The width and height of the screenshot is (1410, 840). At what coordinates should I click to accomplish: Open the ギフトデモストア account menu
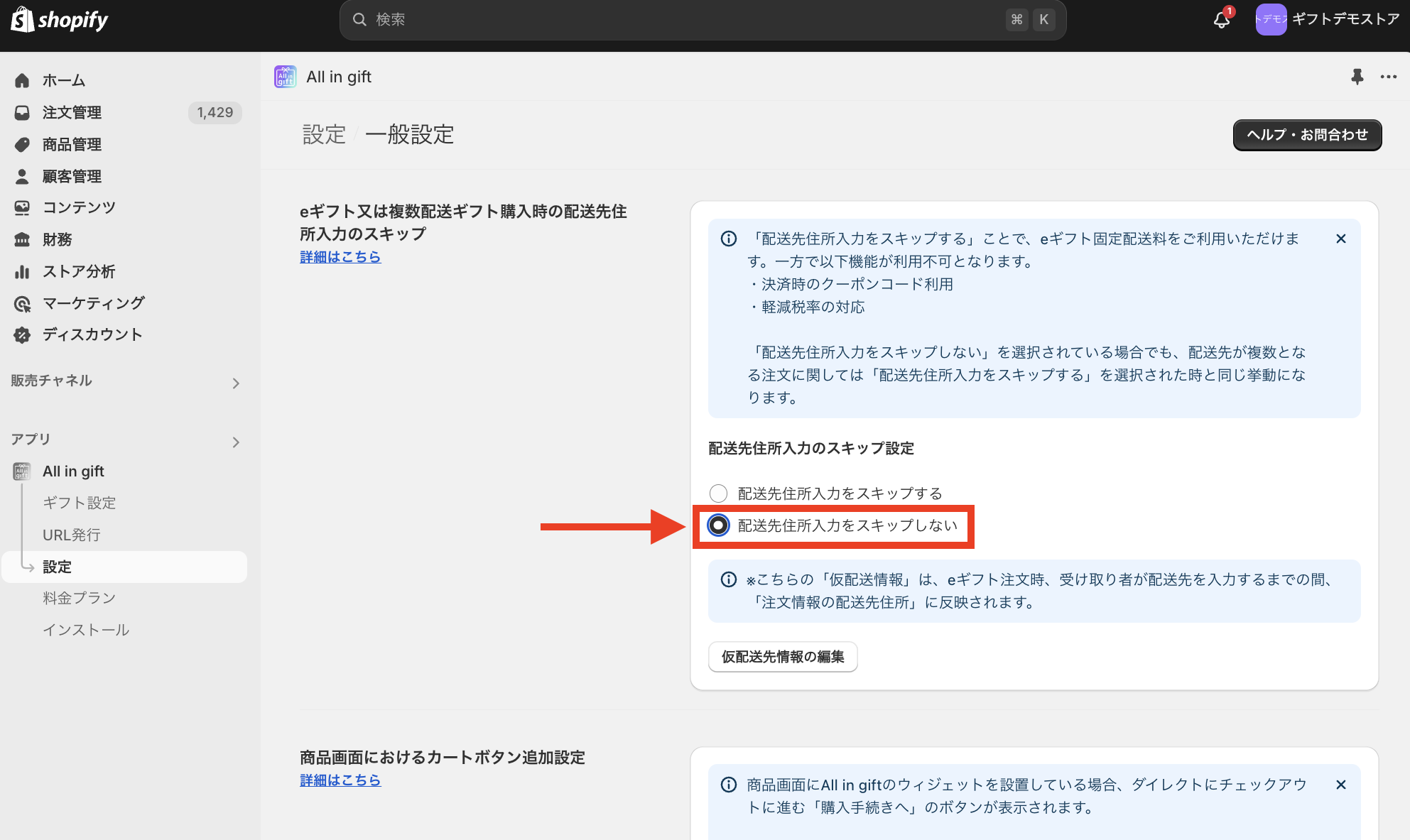(x=1326, y=19)
